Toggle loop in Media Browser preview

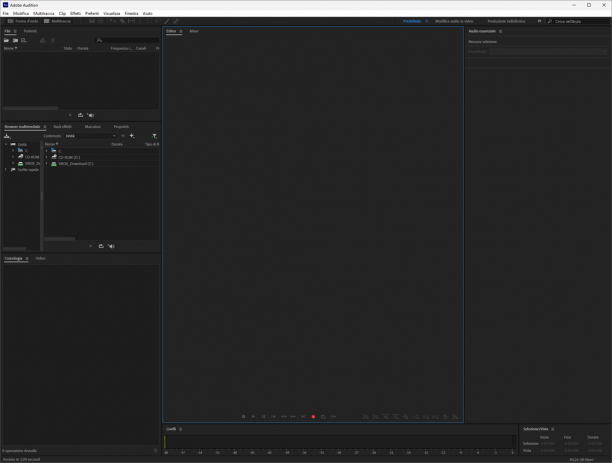[x=101, y=246]
